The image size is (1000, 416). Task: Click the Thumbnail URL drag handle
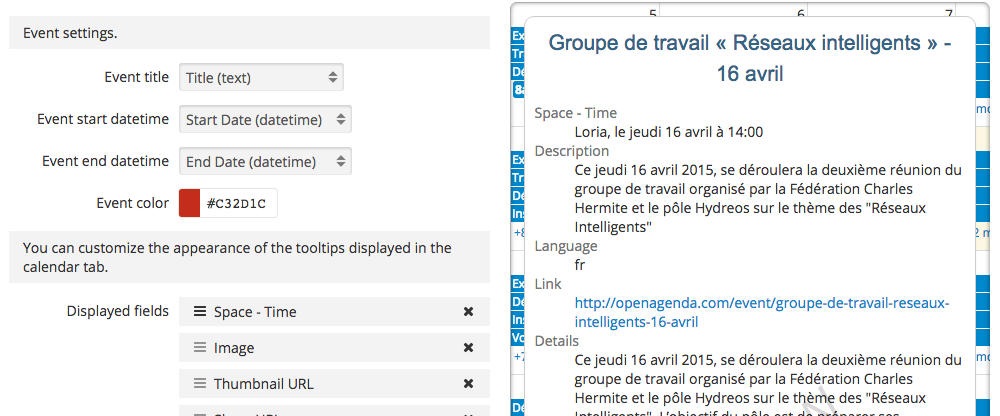point(200,384)
